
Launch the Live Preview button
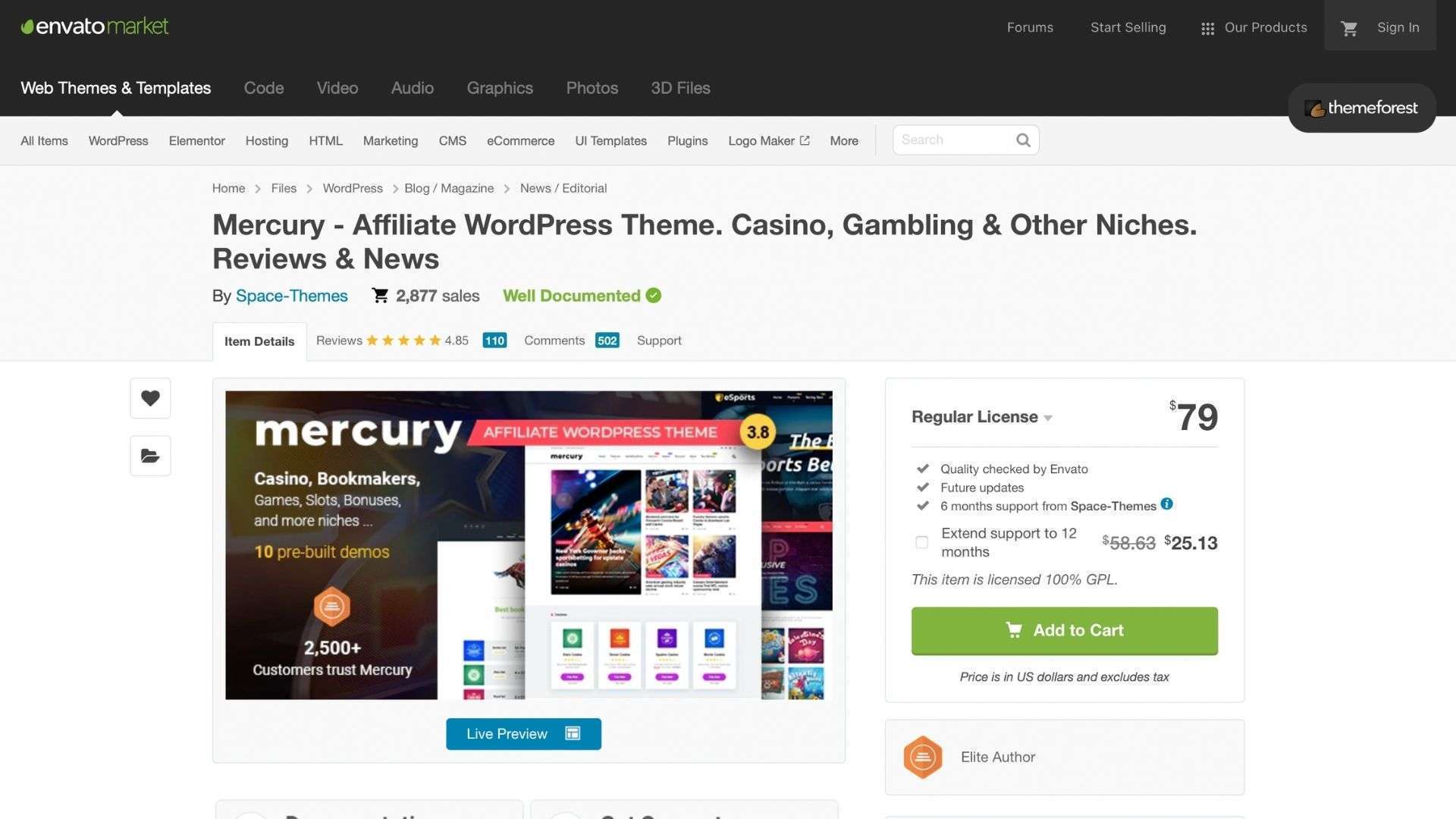[x=523, y=734]
